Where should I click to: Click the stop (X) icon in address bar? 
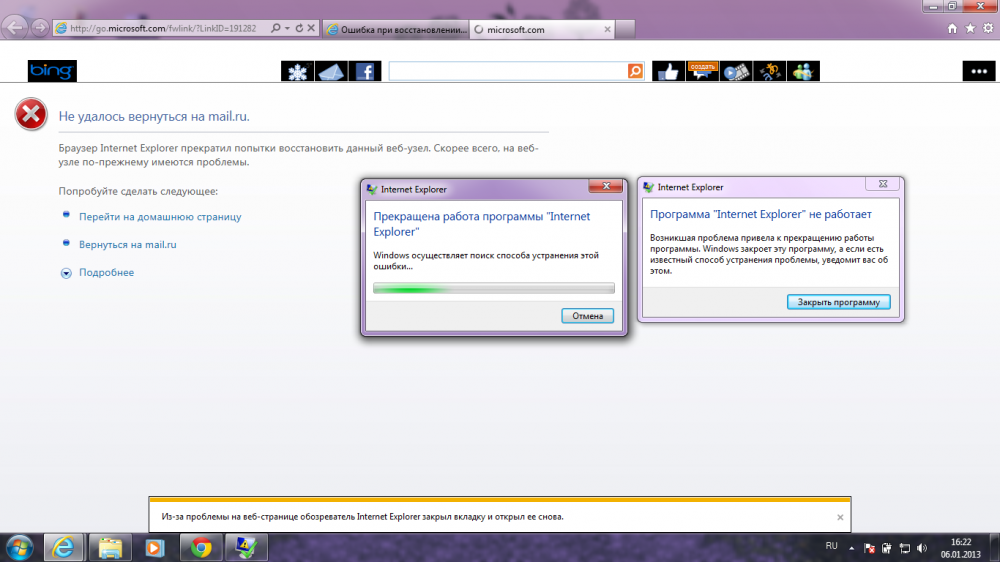coord(311,28)
